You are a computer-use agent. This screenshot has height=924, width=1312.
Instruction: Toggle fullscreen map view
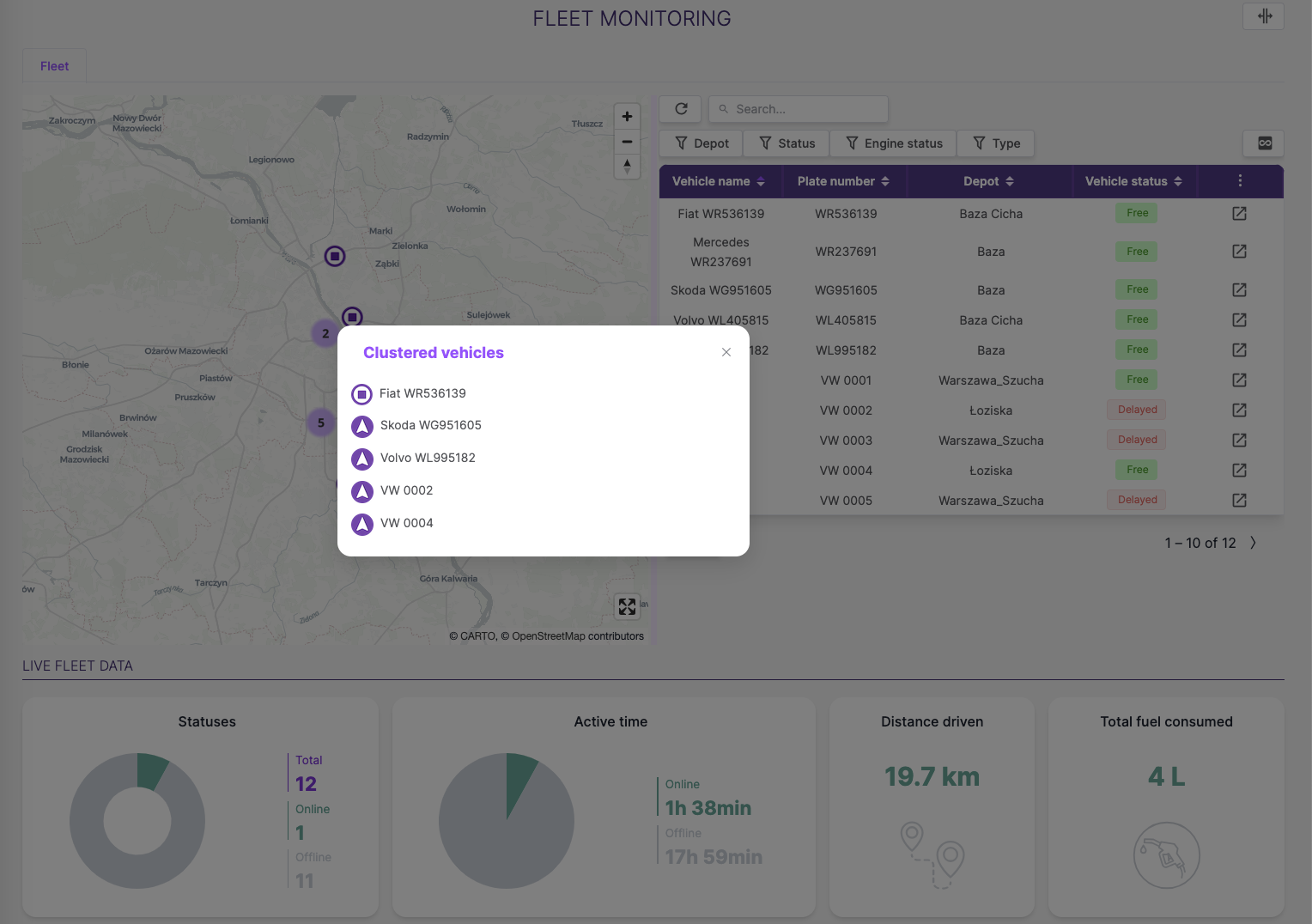point(628,607)
